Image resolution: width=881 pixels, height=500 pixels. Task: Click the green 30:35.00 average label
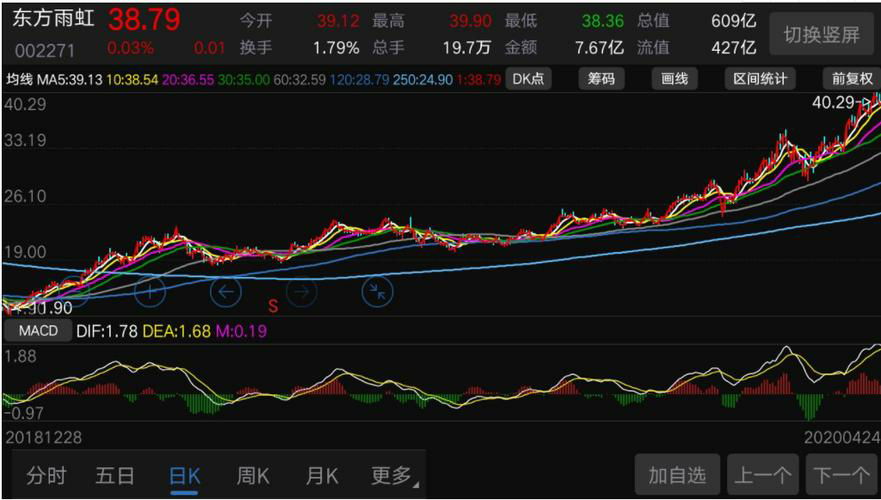point(244,80)
